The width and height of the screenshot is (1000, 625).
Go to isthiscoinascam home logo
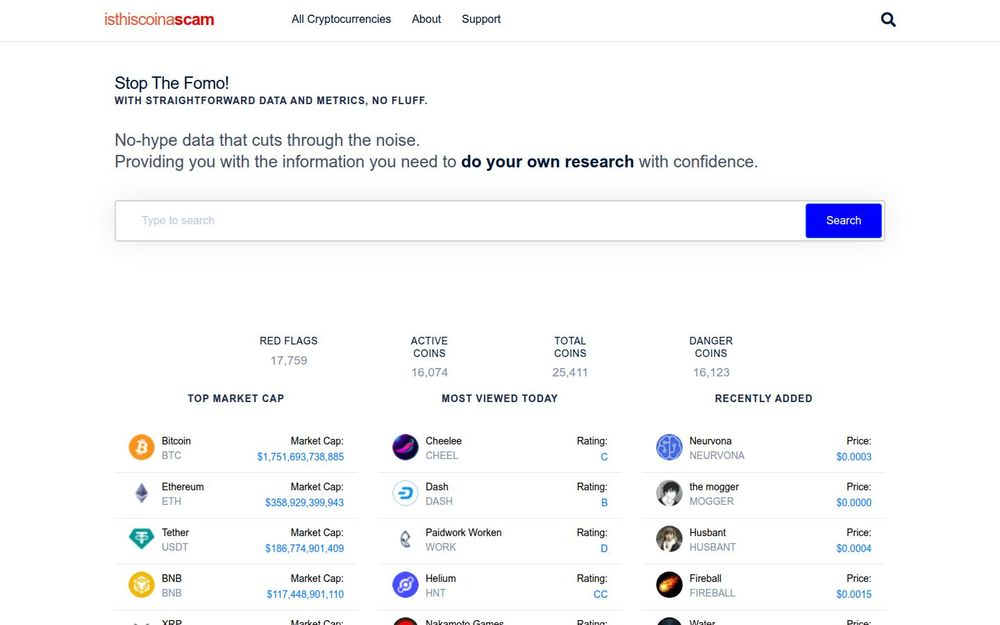pos(159,20)
